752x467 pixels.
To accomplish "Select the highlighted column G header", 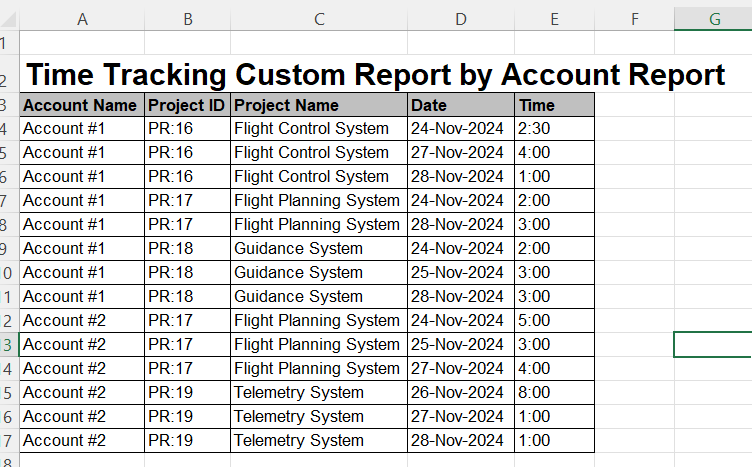I will (713, 18).
